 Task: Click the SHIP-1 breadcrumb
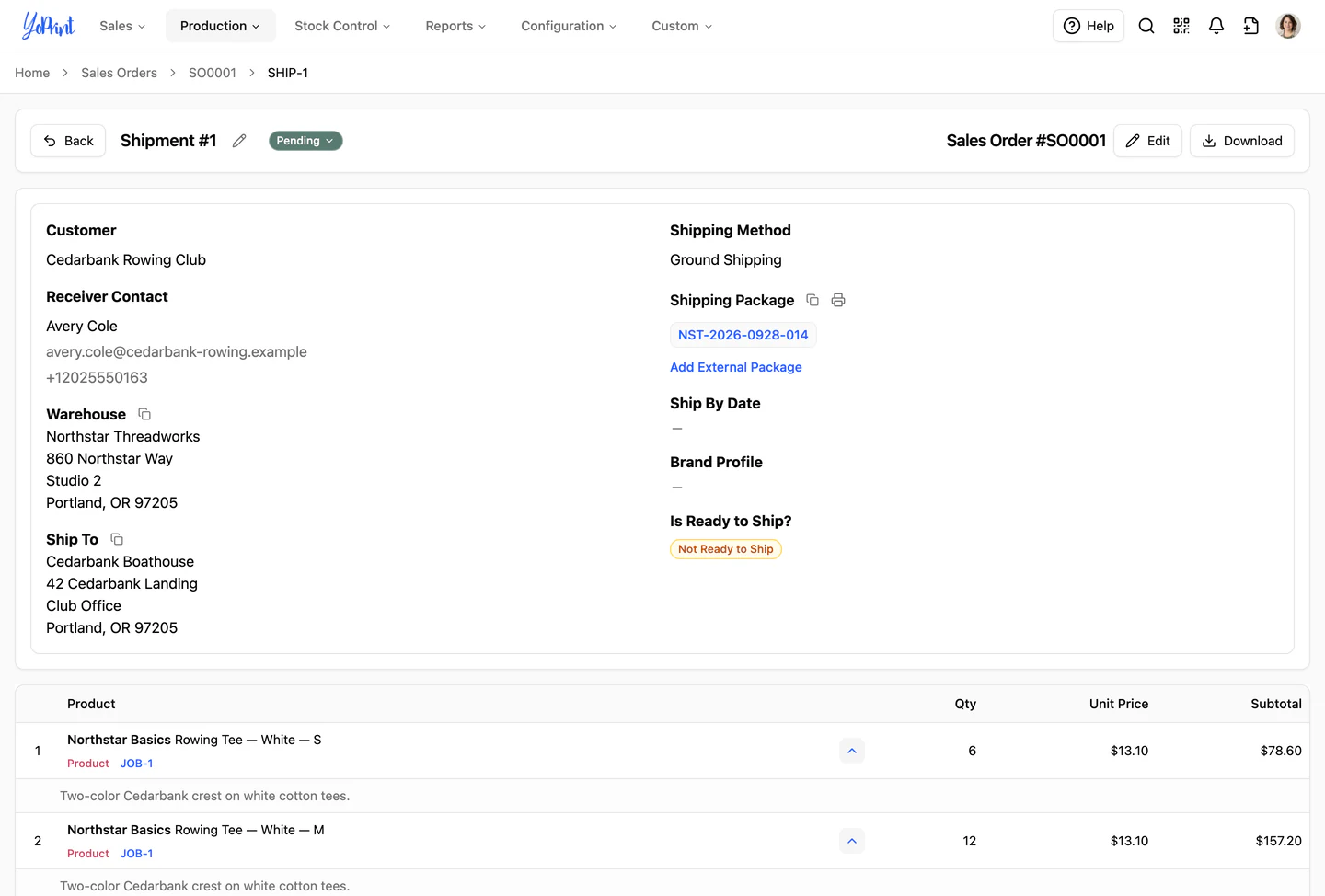point(288,73)
